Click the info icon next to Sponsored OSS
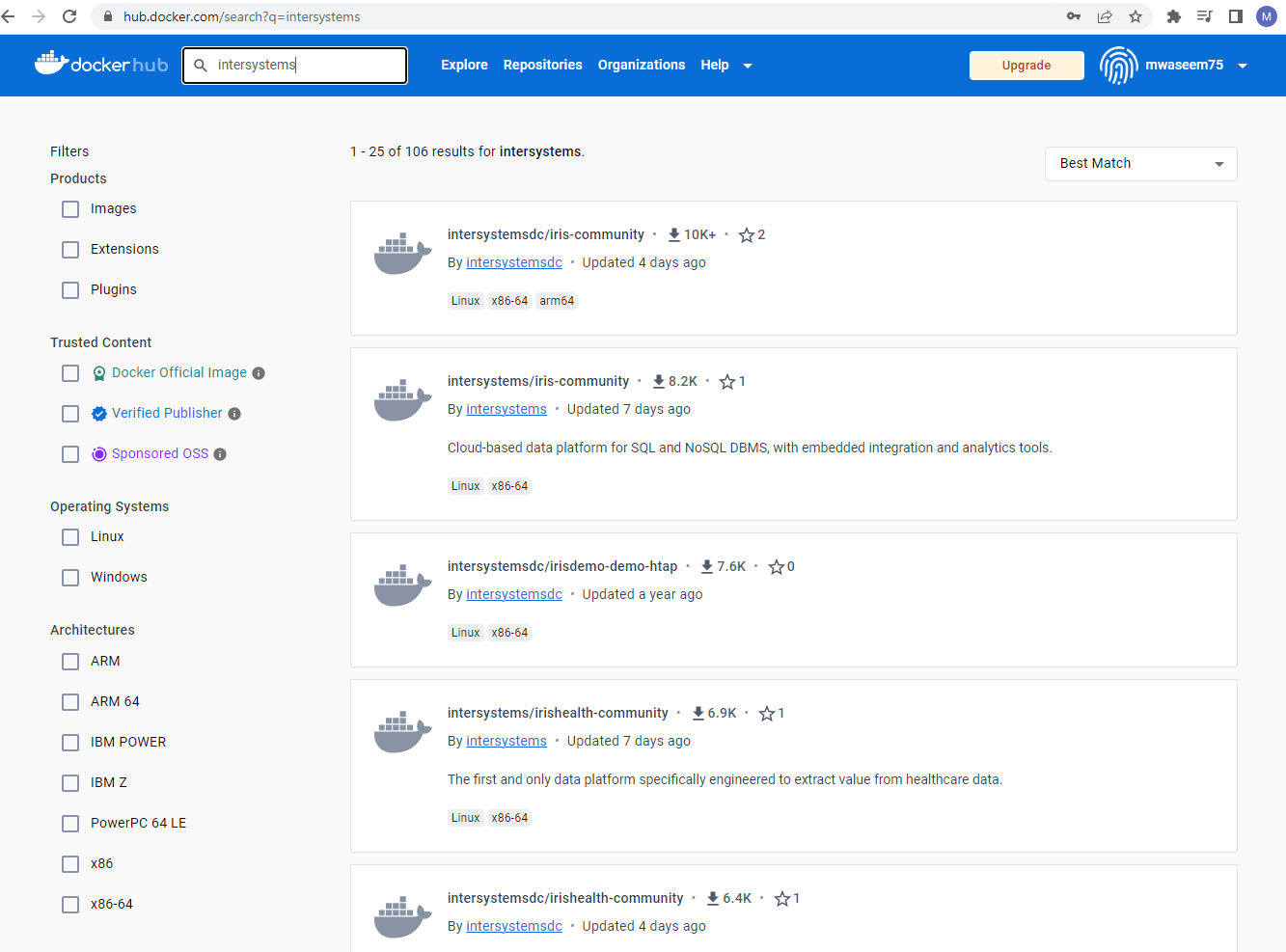 click(220, 454)
